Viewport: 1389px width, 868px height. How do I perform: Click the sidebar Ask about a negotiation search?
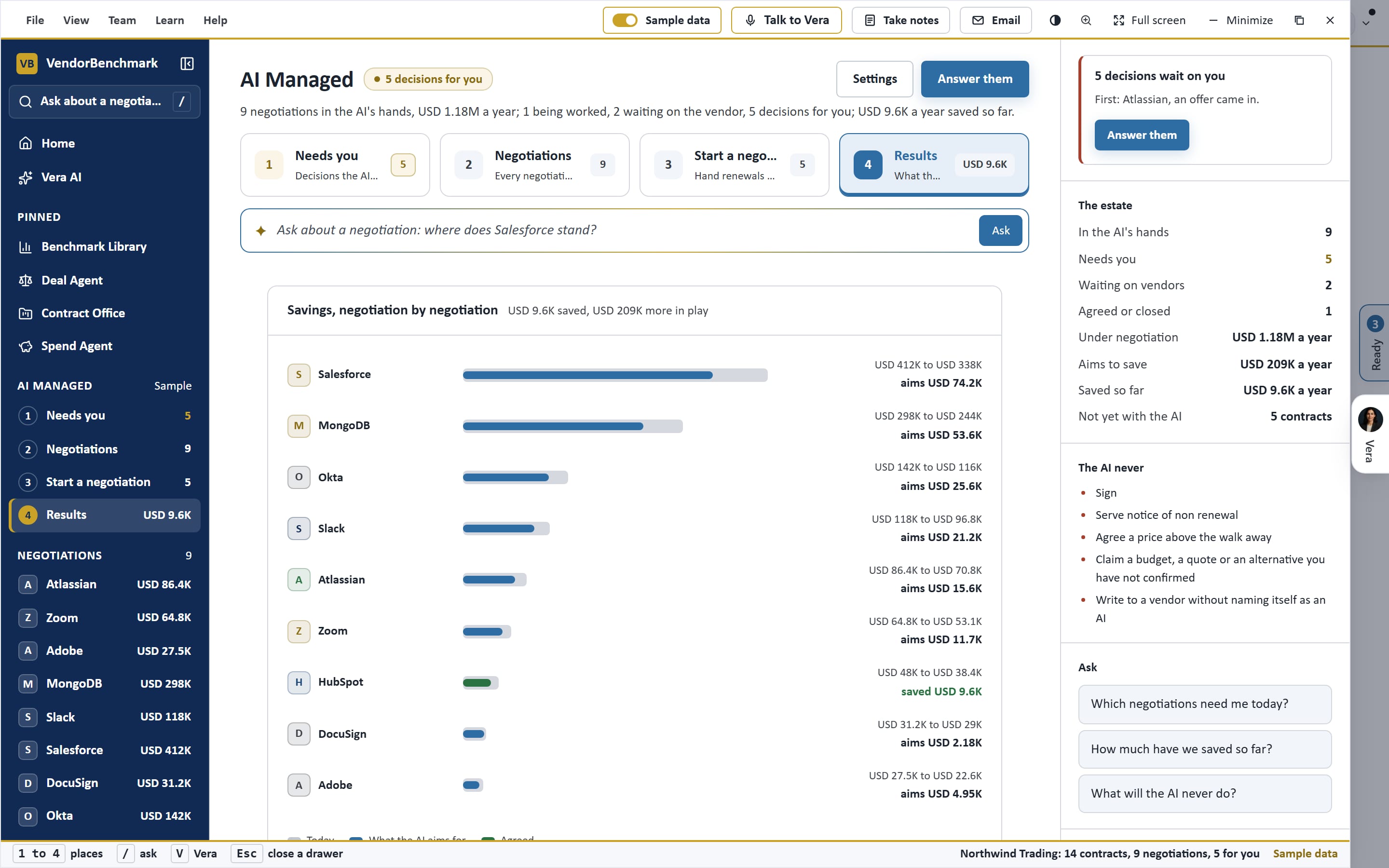point(105,102)
